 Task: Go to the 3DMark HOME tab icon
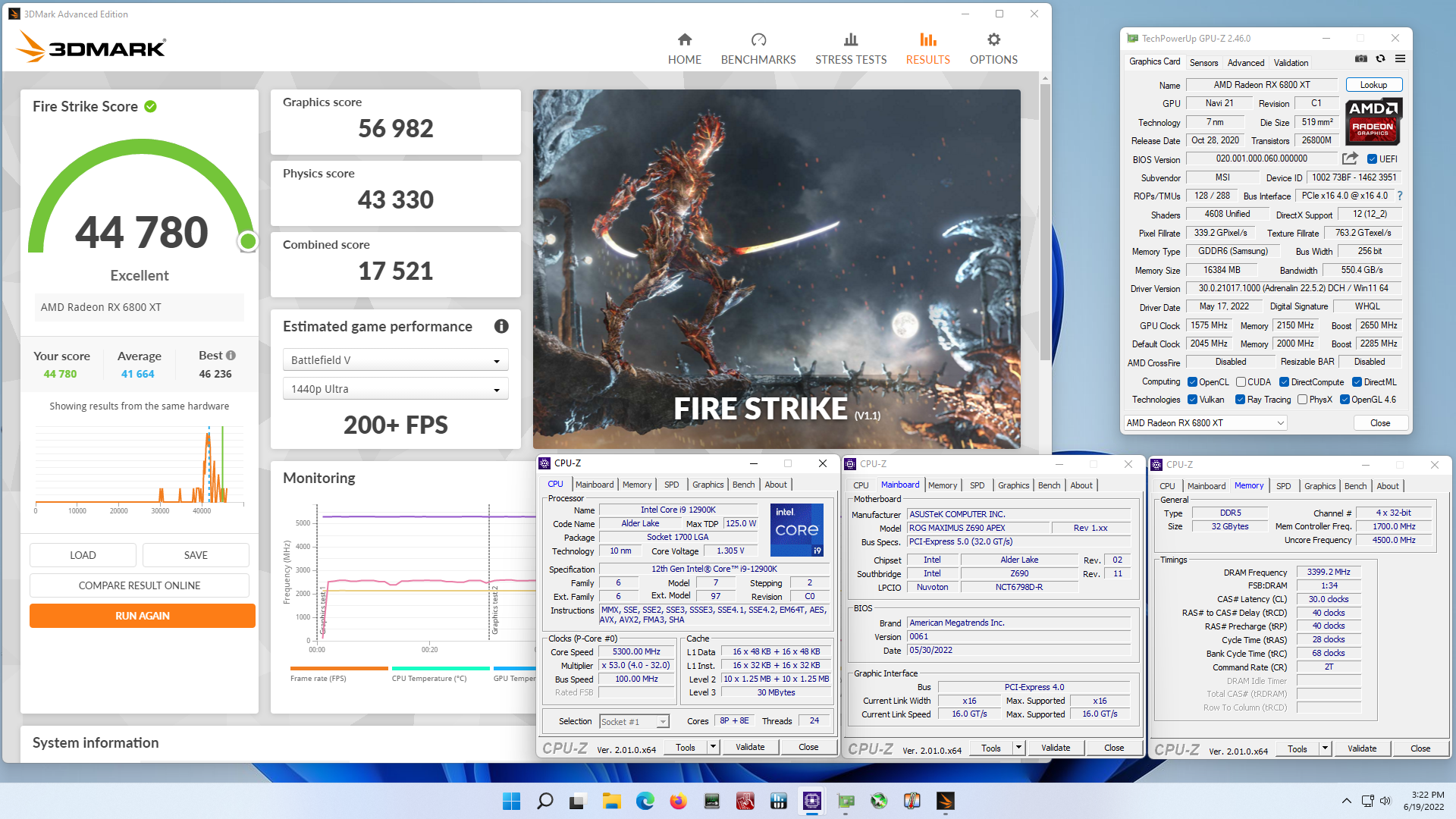coord(684,39)
